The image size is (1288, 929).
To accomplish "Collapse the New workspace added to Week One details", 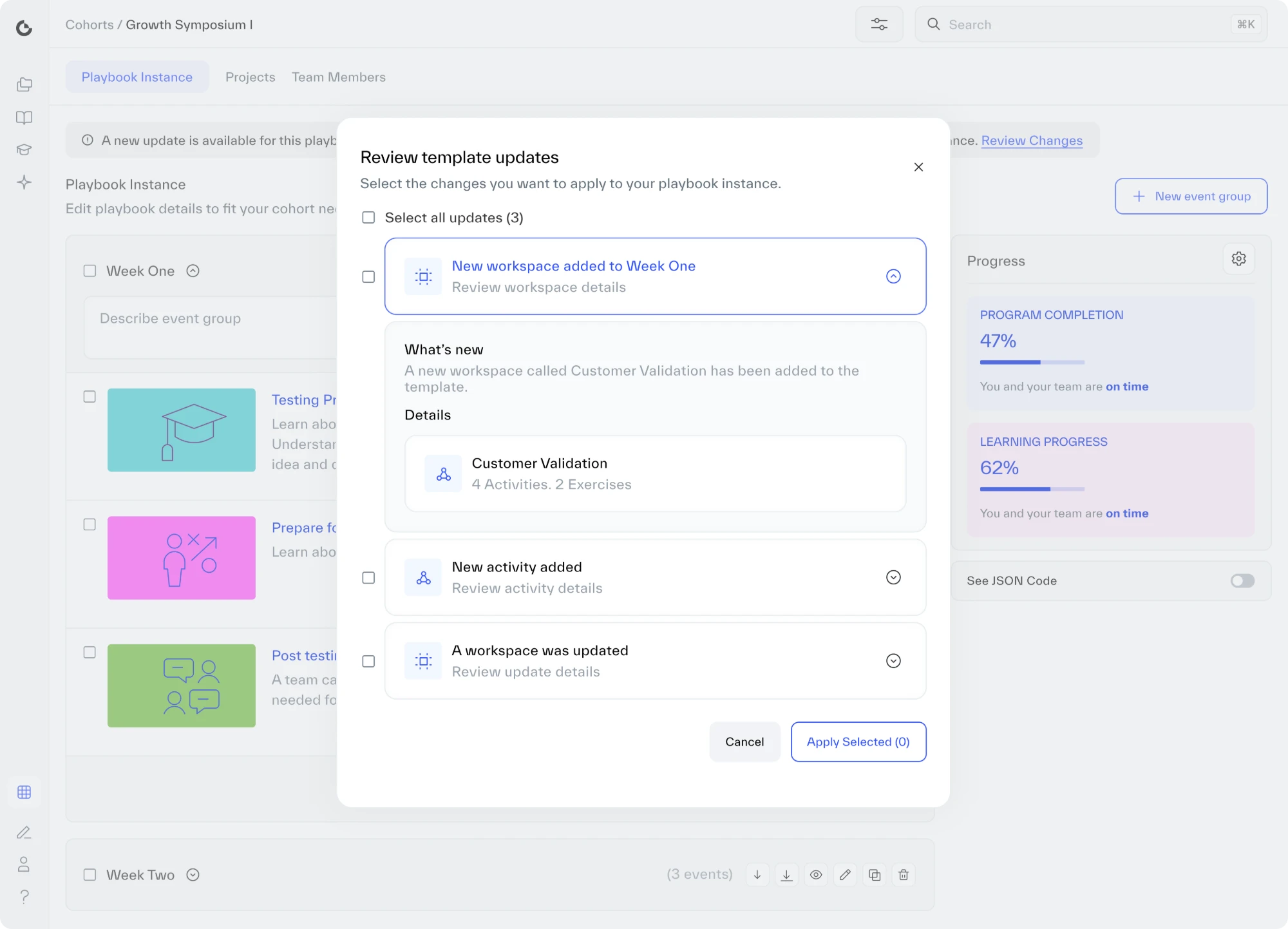I will click(x=893, y=276).
